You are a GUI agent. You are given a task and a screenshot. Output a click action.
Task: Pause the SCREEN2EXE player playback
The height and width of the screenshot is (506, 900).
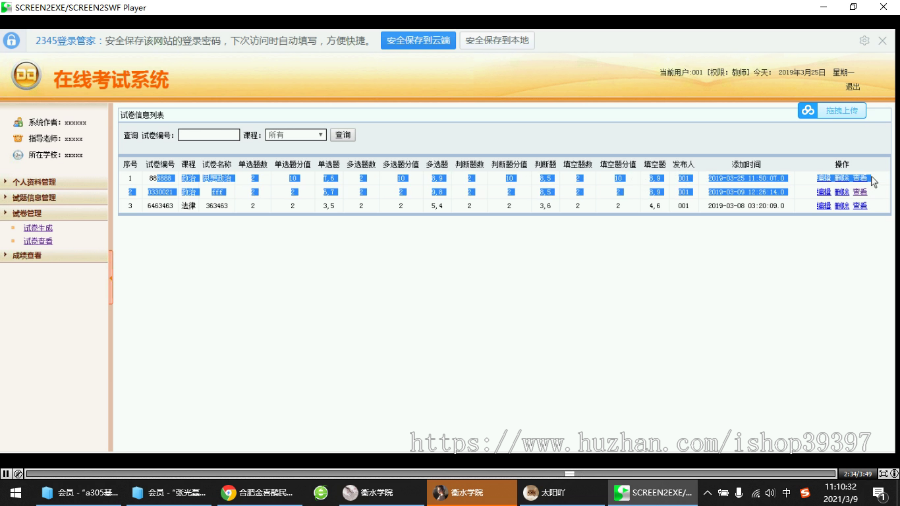tap(6, 474)
